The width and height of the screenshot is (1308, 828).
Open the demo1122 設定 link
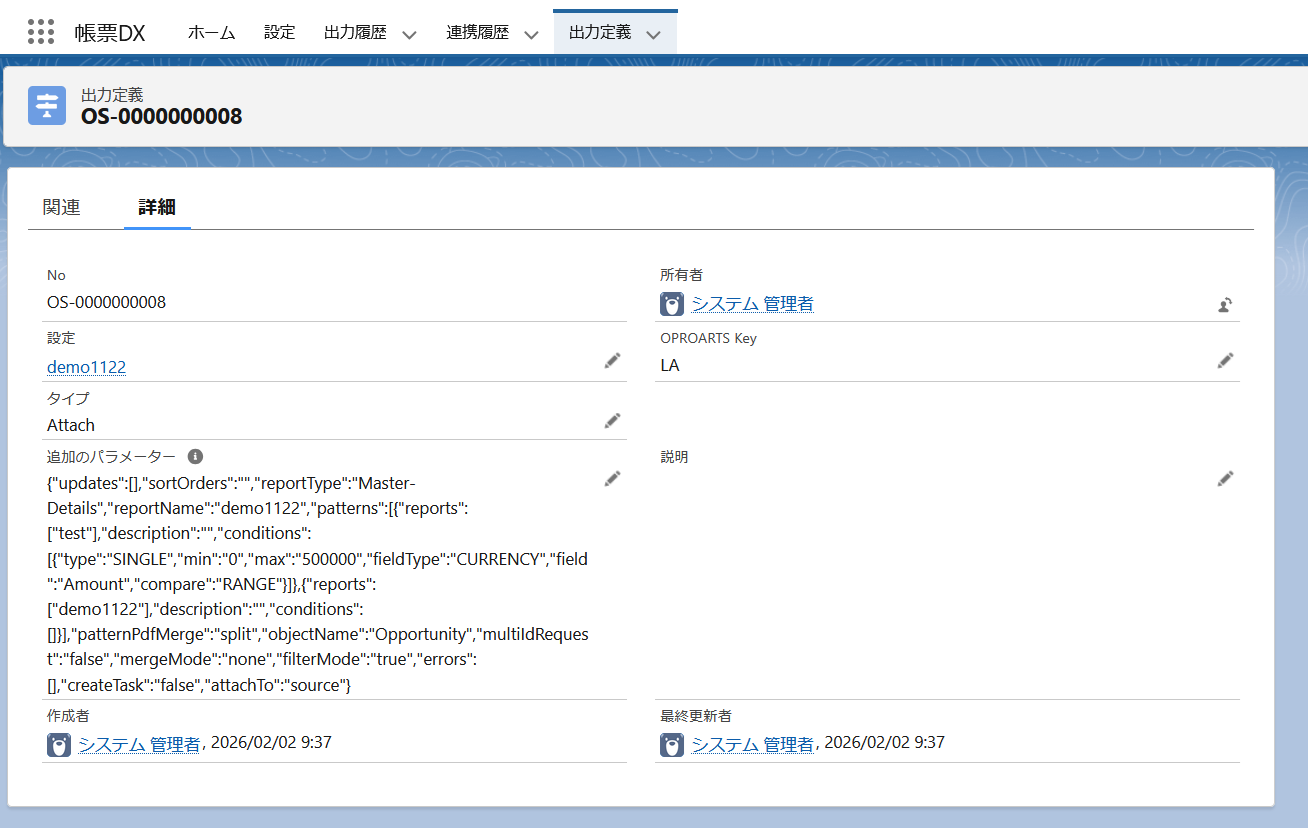[x=87, y=367]
